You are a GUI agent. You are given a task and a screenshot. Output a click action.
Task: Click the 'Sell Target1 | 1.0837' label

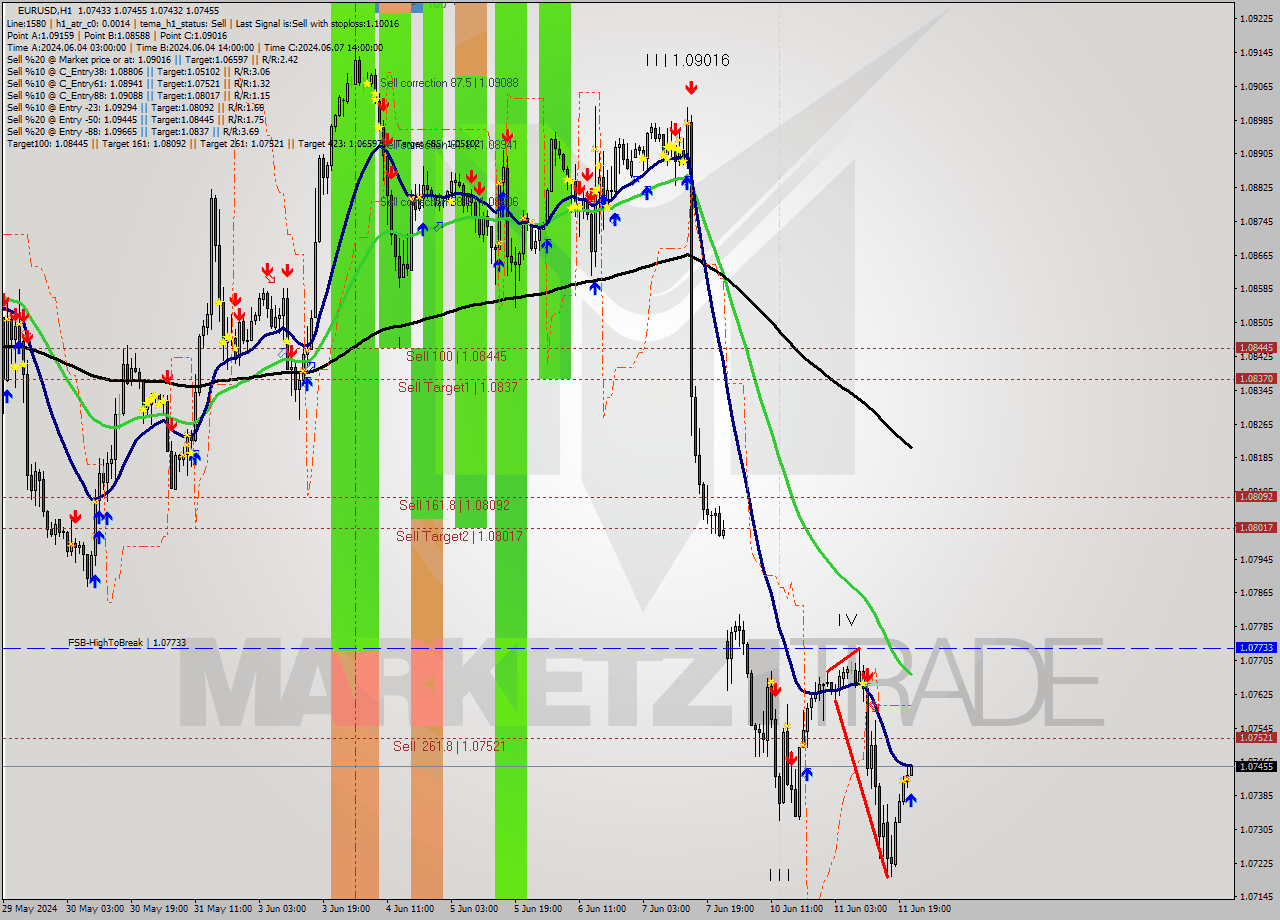pyautogui.click(x=458, y=387)
